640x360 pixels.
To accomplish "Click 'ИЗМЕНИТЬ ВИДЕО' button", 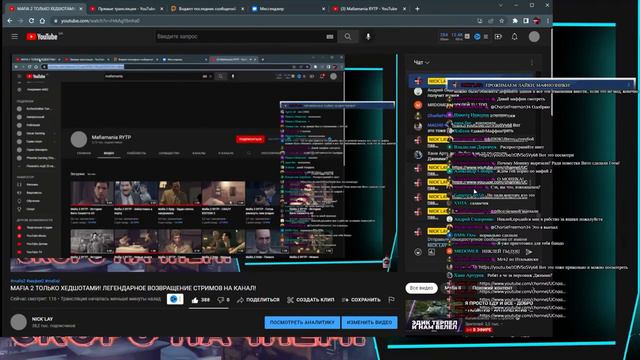I will pyautogui.click(x=369, y=322).
